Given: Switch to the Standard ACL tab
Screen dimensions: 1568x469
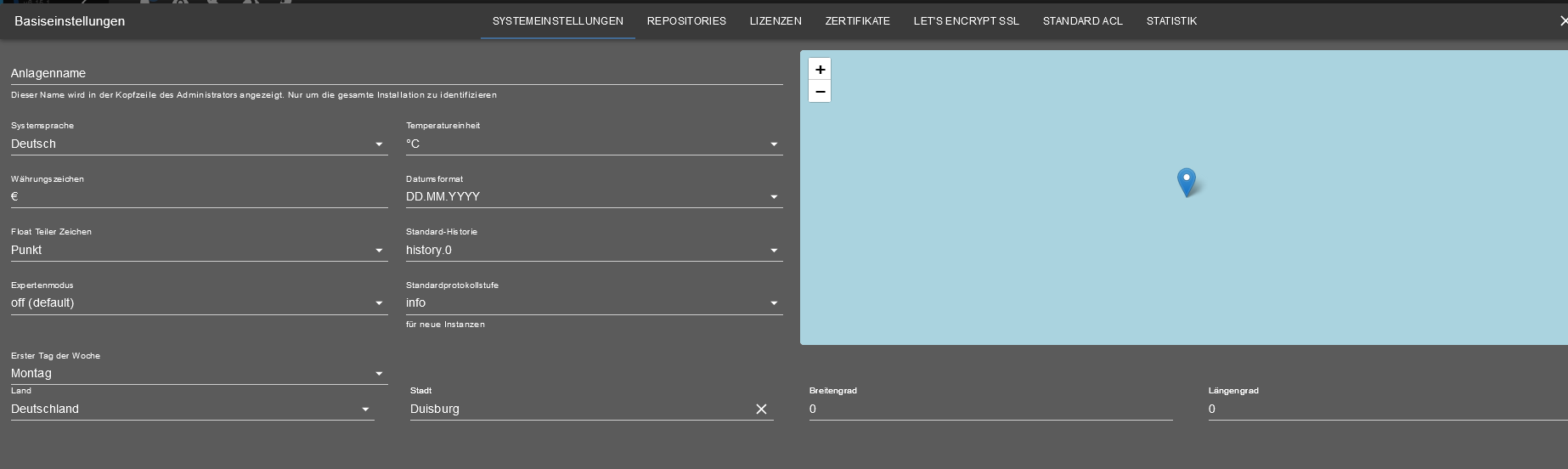Looking at the screenshot, I should [1083, 21].
